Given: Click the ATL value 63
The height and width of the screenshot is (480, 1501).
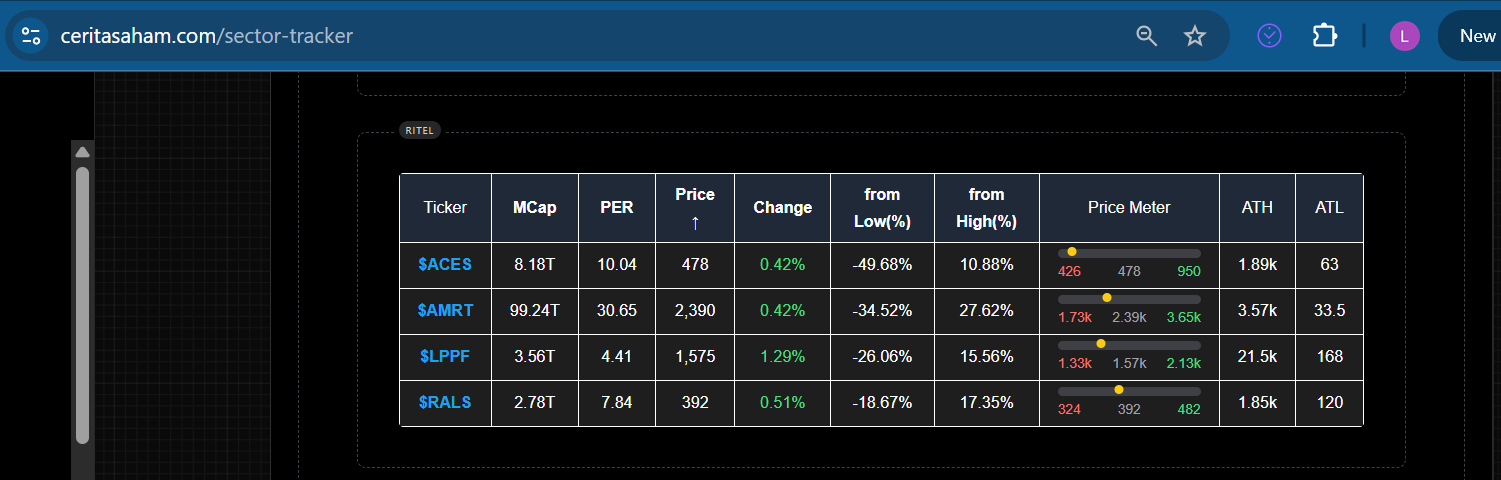Looking at the screenshot, I should [1329, 265].
